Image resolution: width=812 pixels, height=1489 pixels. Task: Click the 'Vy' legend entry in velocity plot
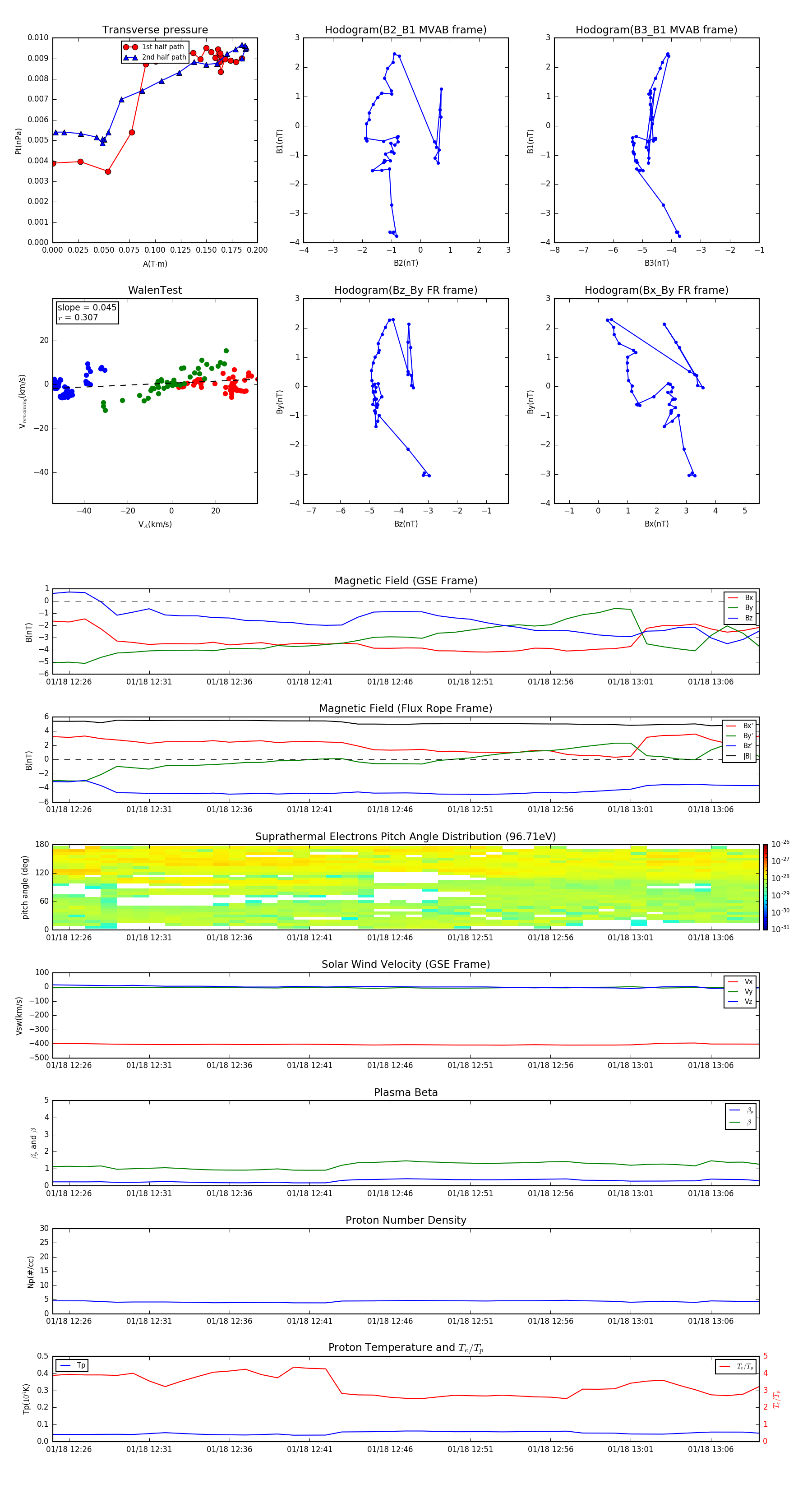pyautogui.click(x=740, y=992)
